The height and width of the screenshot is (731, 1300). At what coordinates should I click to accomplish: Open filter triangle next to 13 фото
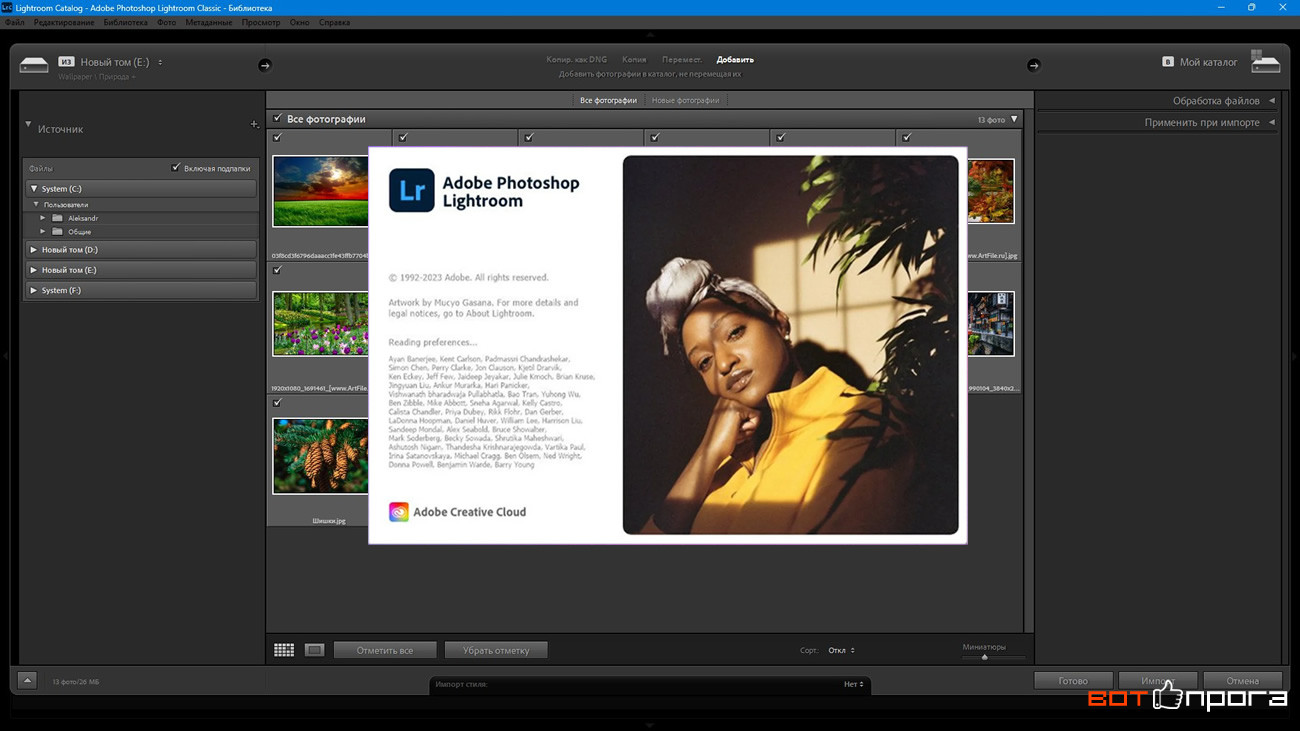1014,119
